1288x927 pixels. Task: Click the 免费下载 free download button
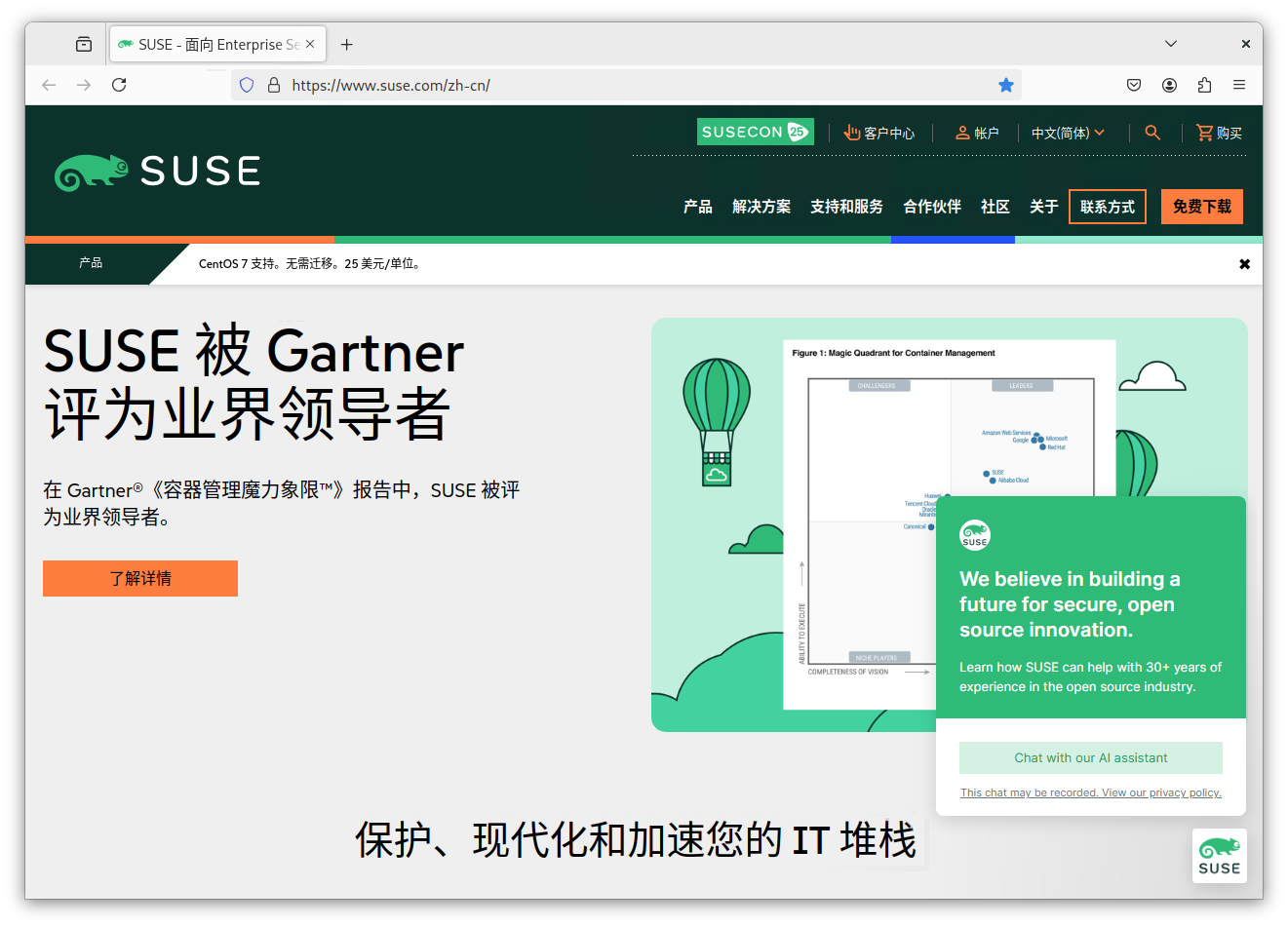click(x=1202, y=207)
